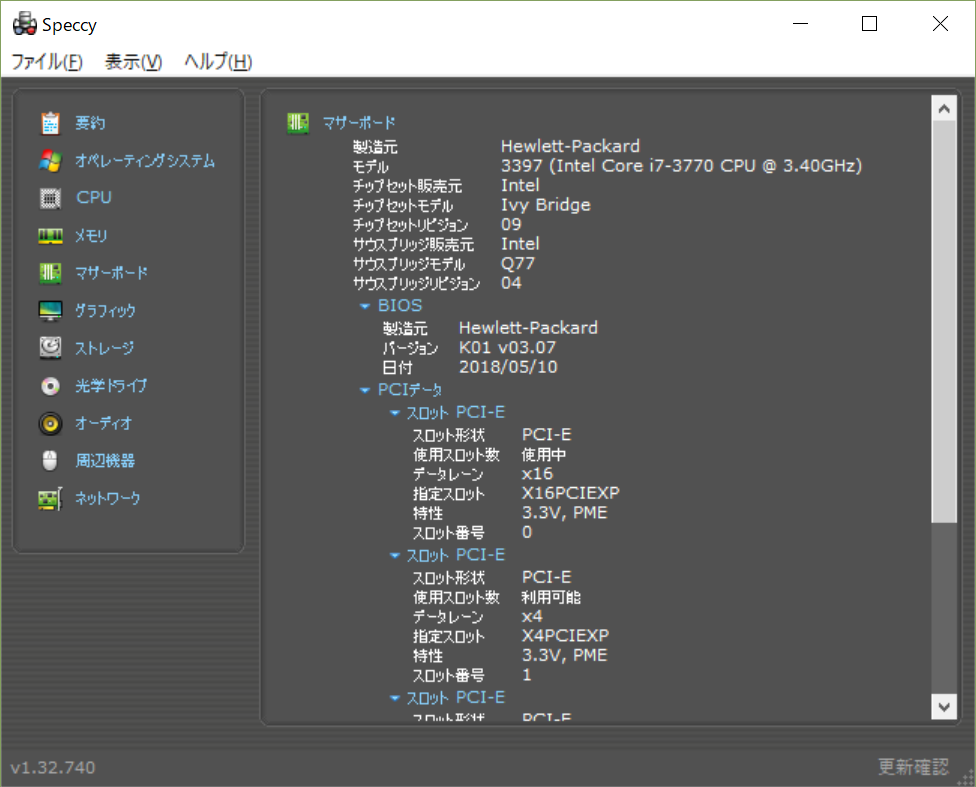This screenshot has height=787, width=976.
Task: Click the ネットワーク card icon
Action: coord(50,499)
